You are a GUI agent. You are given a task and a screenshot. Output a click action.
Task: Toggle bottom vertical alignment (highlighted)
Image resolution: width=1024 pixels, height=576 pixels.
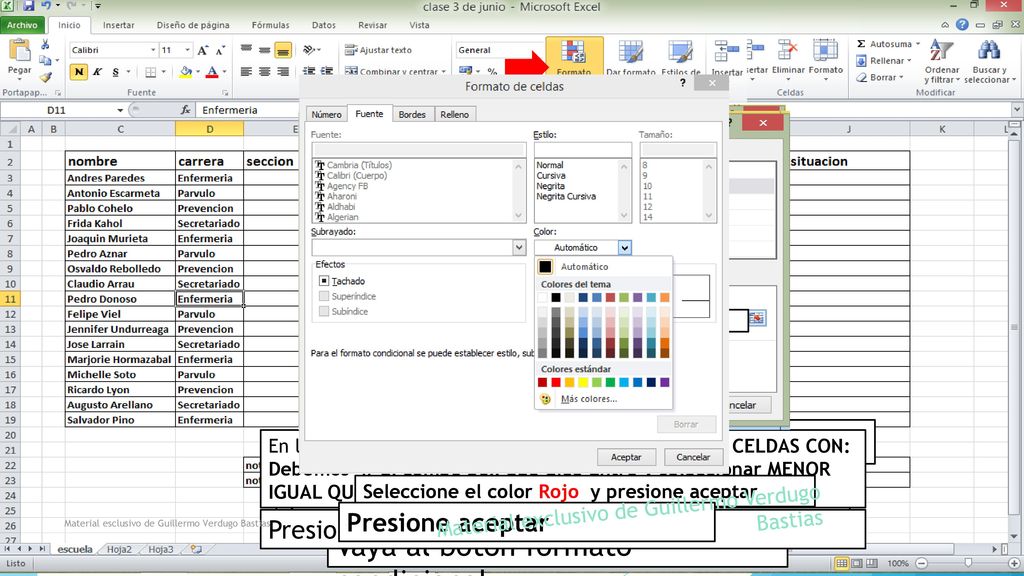[x=283, y=50]
